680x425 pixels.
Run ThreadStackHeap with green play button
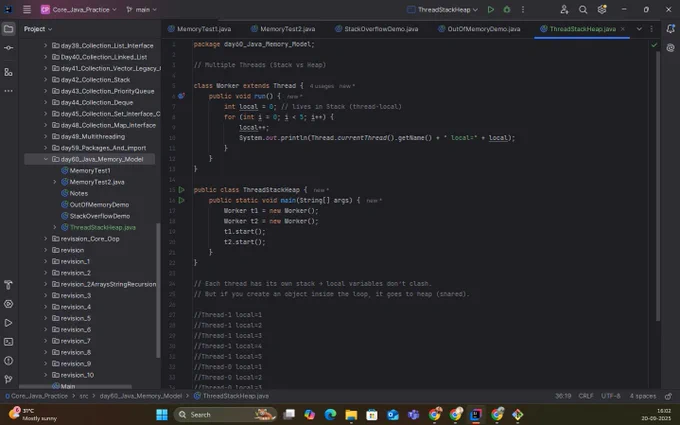[x=490, y=9]
